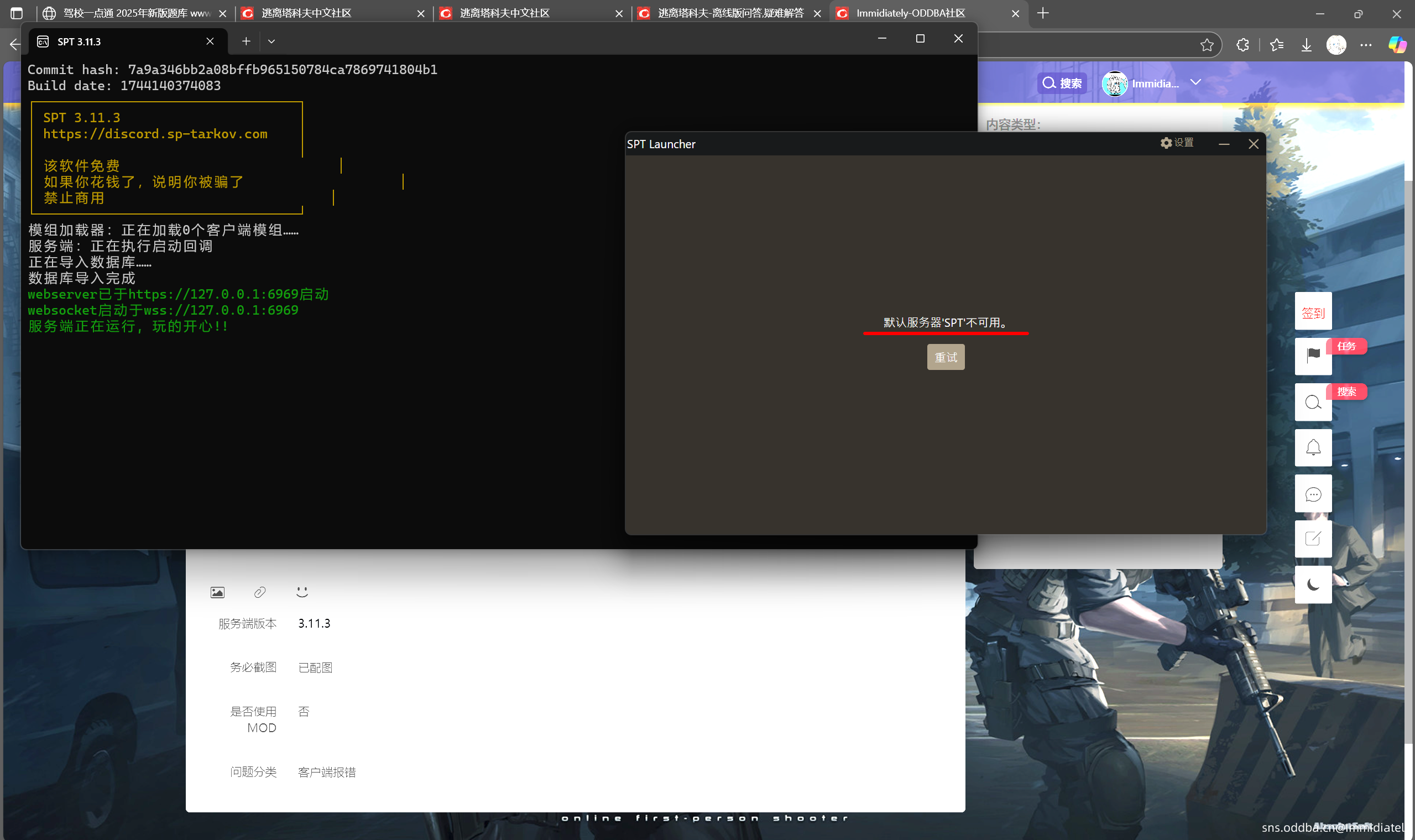
Task: Insert attachment paperclip icon in editor
Action: click(x=260, y=592)
